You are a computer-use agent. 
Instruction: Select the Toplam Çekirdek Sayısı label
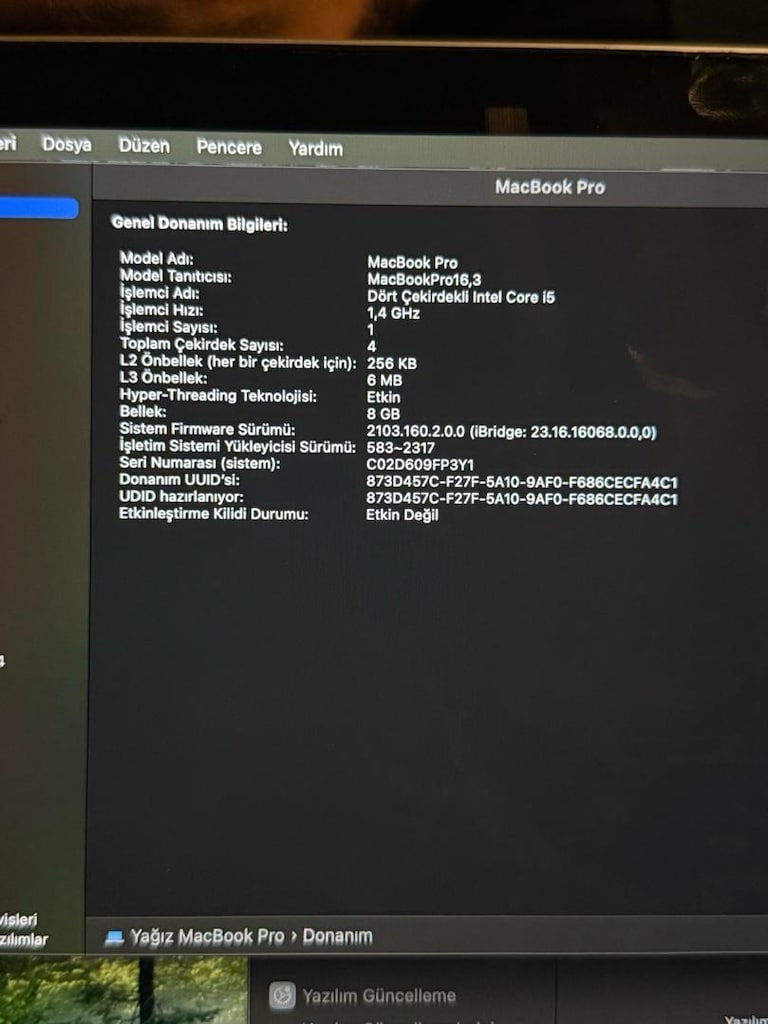(201, 344)
